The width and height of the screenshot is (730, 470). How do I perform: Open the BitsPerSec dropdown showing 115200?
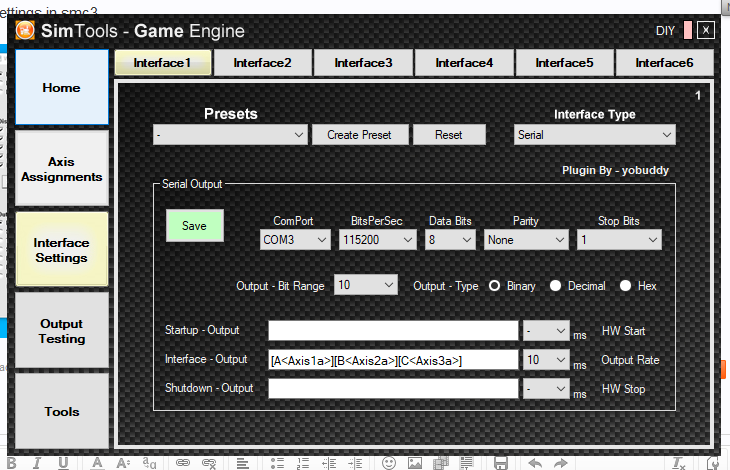click(x=378, y=240)
